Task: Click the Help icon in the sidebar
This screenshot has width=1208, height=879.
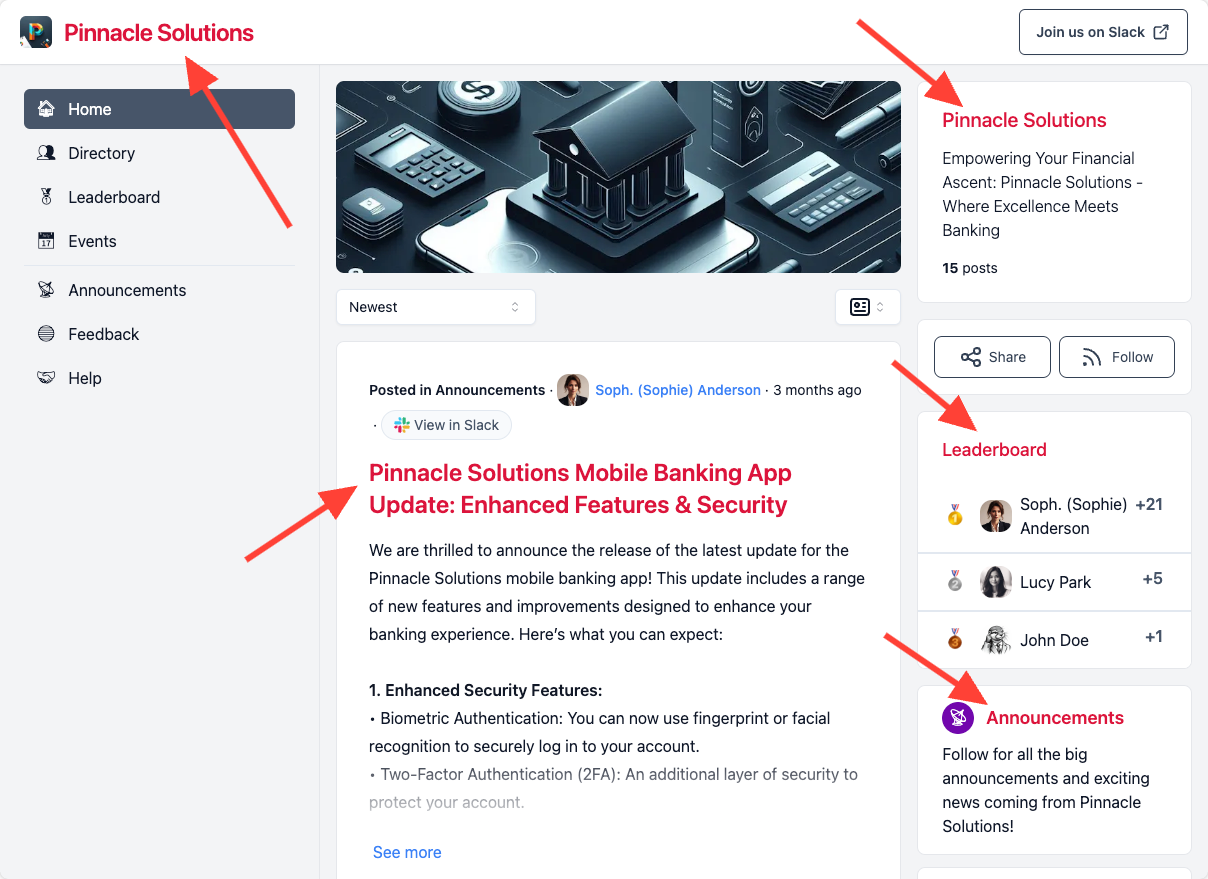Action: click(46, 377)
